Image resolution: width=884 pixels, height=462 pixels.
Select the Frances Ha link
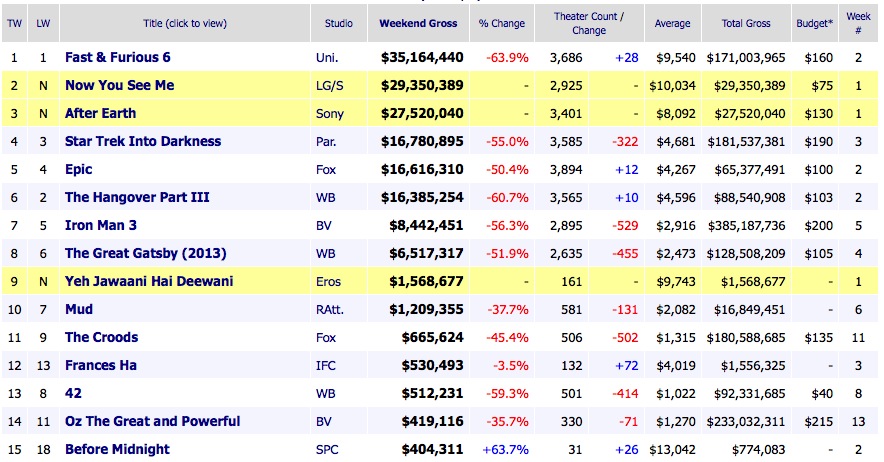point(101,366)
